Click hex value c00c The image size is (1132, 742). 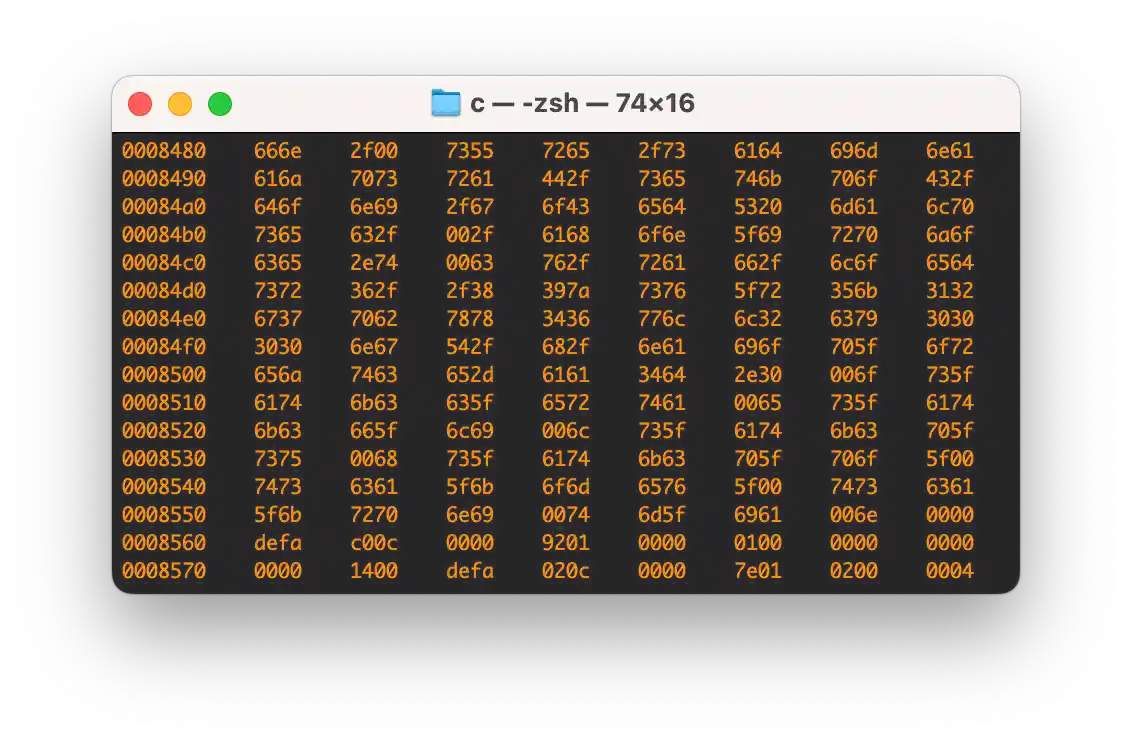pyautogui.click(x=374, y=543)
